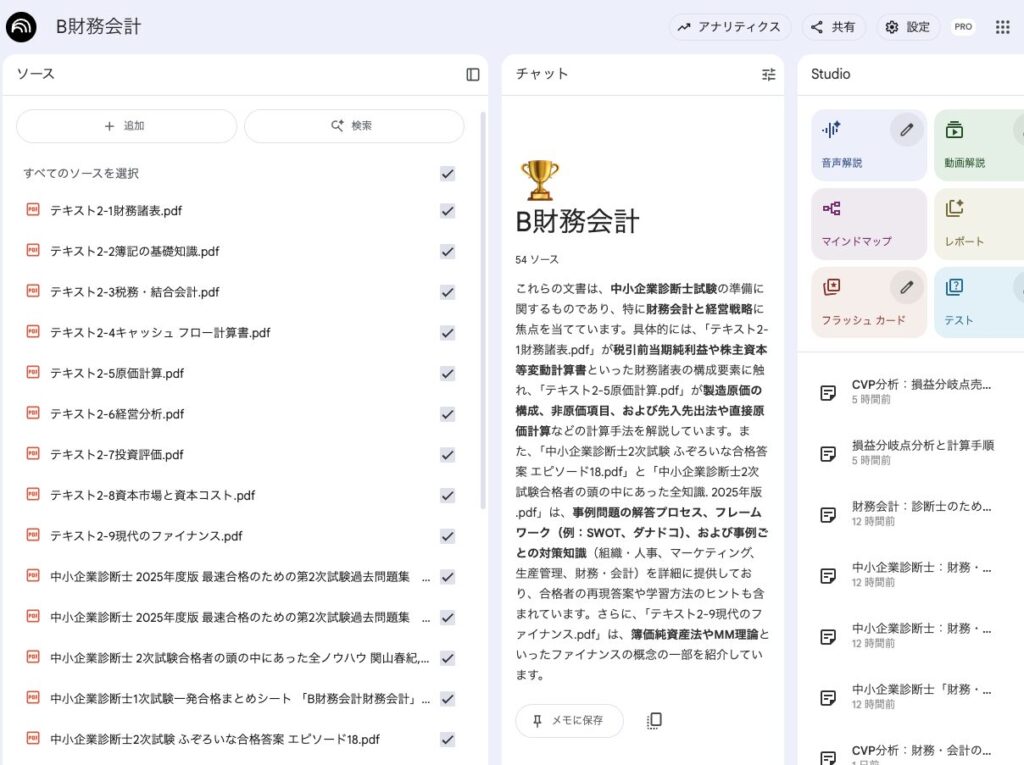1024x765 pixels.
Task: Open 設定 settings menu
Action: tap(908, 27)
